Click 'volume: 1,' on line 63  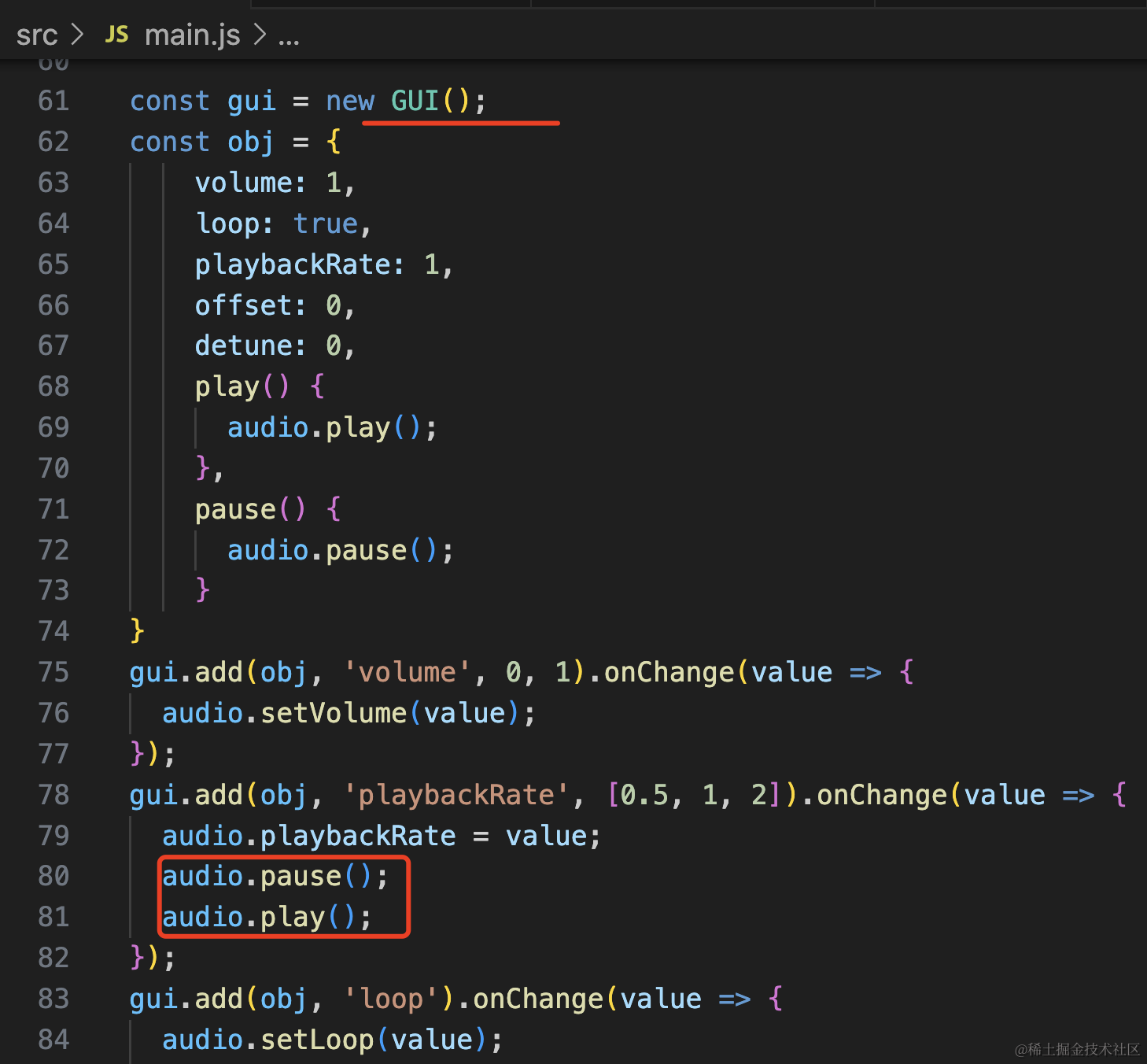coord(275,183)
